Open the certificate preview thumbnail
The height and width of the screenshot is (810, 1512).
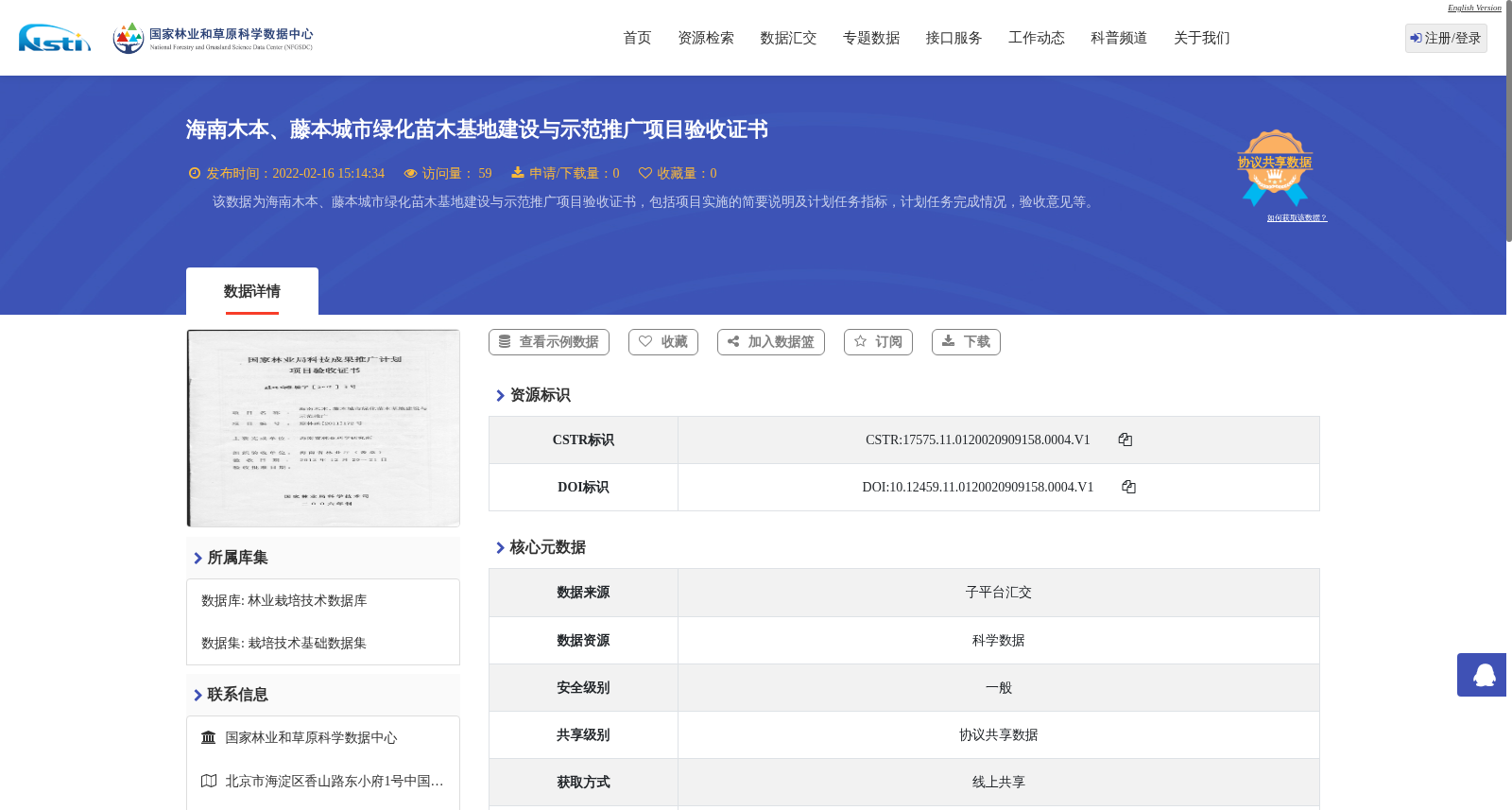[x=323, y=428]
